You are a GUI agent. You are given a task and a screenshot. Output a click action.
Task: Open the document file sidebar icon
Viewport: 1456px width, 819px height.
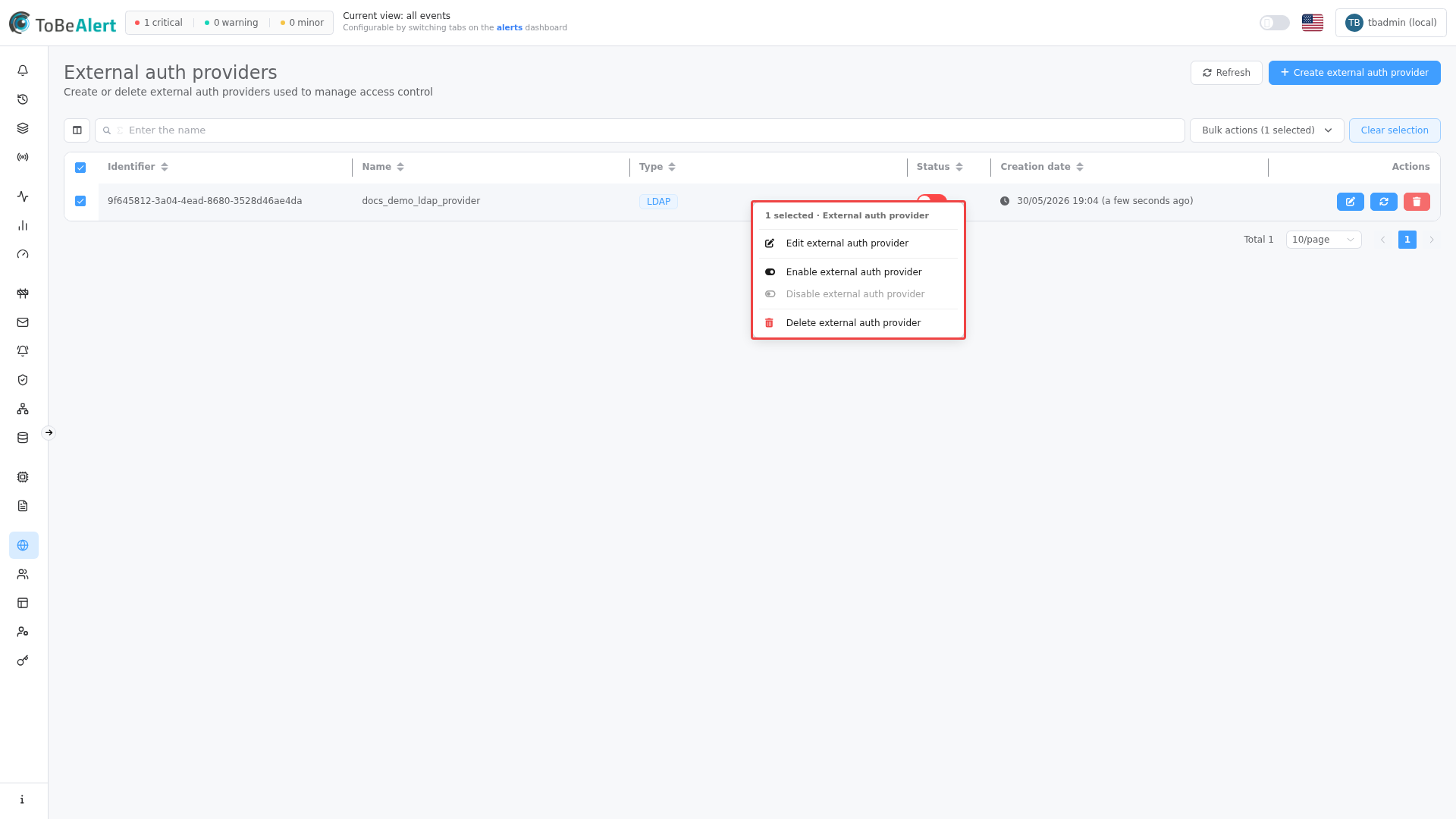pos(23,506)
